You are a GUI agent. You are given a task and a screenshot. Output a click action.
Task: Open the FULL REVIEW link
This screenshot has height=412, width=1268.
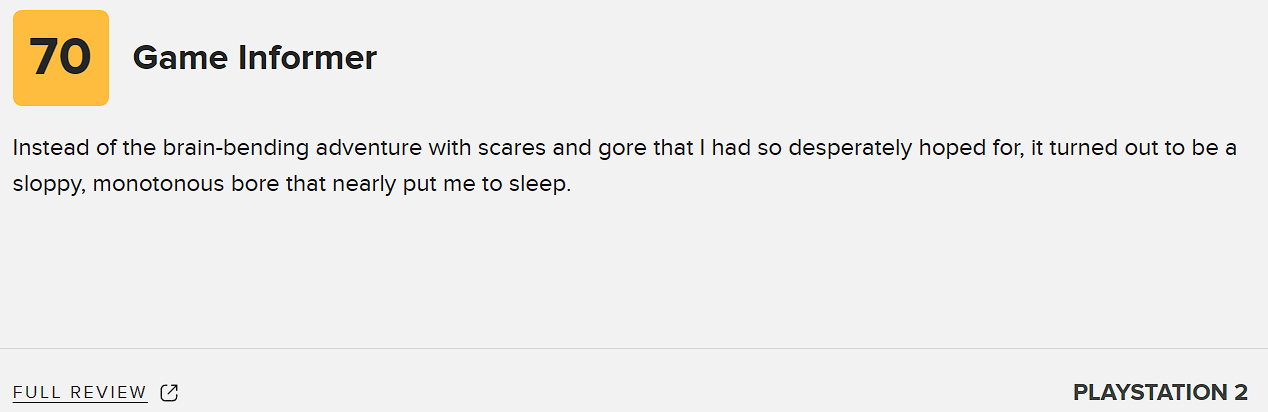click(80, 392)
